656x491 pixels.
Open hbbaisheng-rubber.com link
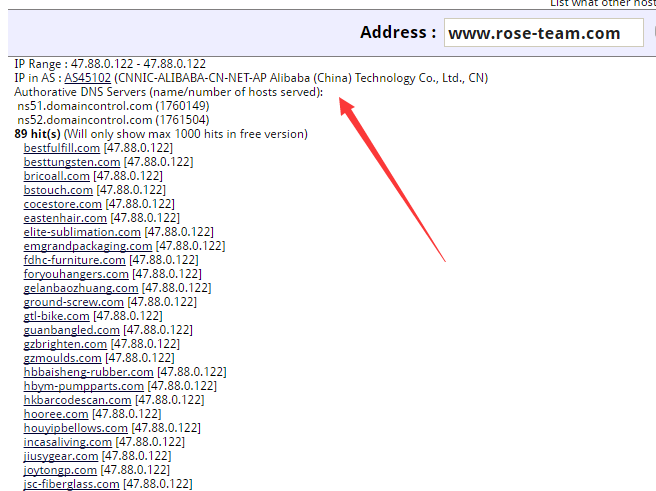click(89, 372)
